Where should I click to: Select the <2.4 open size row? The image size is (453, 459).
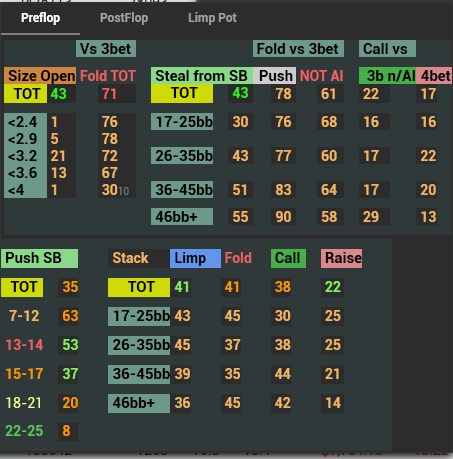click(26, 122)
